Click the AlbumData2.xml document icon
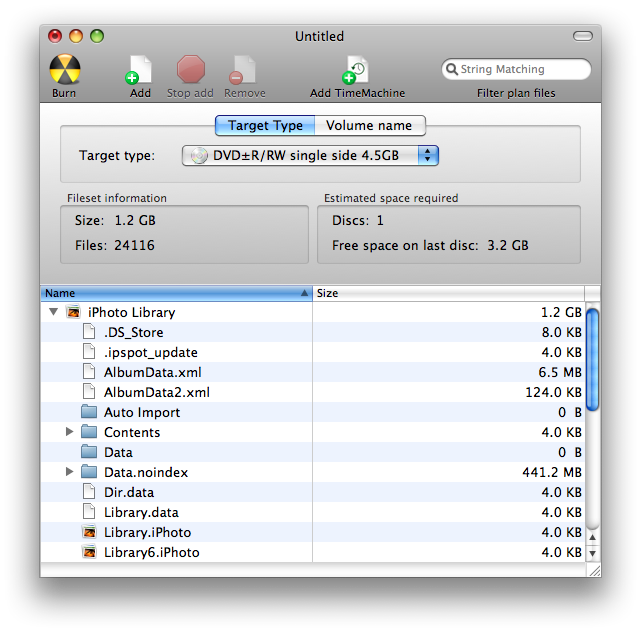 [x=89, y=392]
